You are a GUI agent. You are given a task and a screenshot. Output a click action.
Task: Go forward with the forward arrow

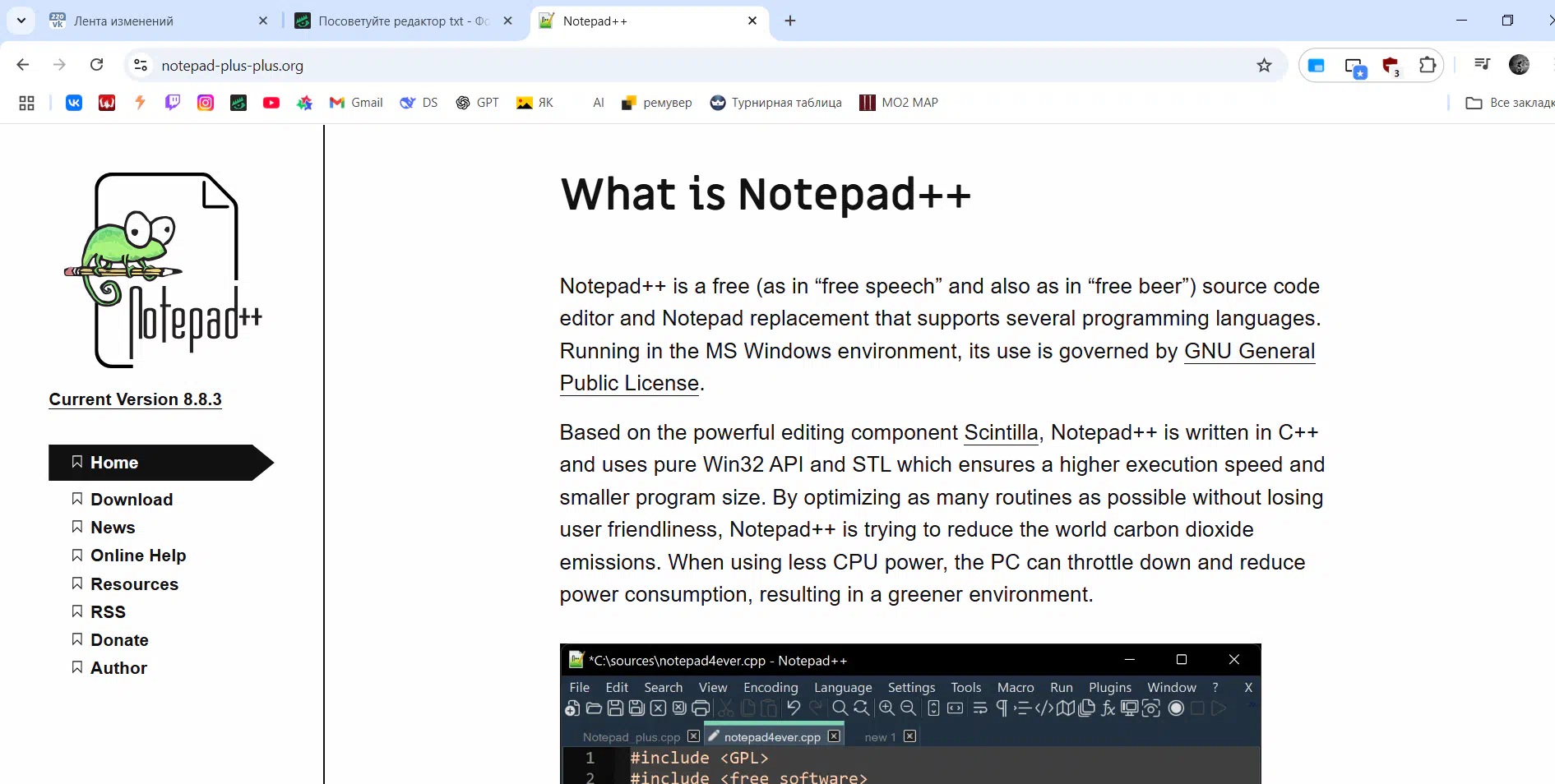(x=59, y=64)
